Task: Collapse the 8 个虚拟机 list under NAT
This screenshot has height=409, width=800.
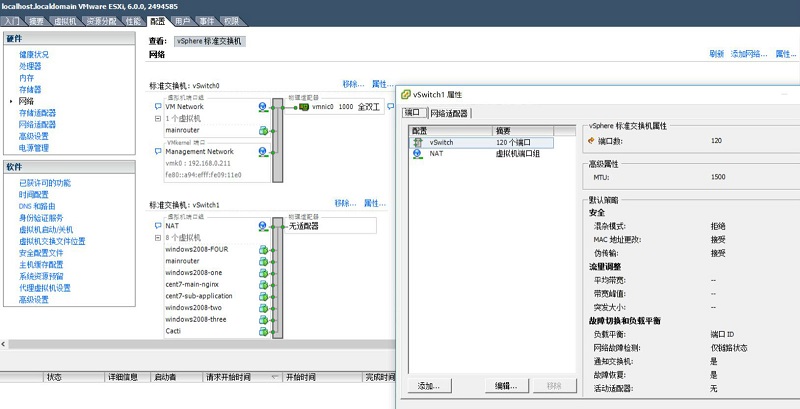Action: [158, 238]
